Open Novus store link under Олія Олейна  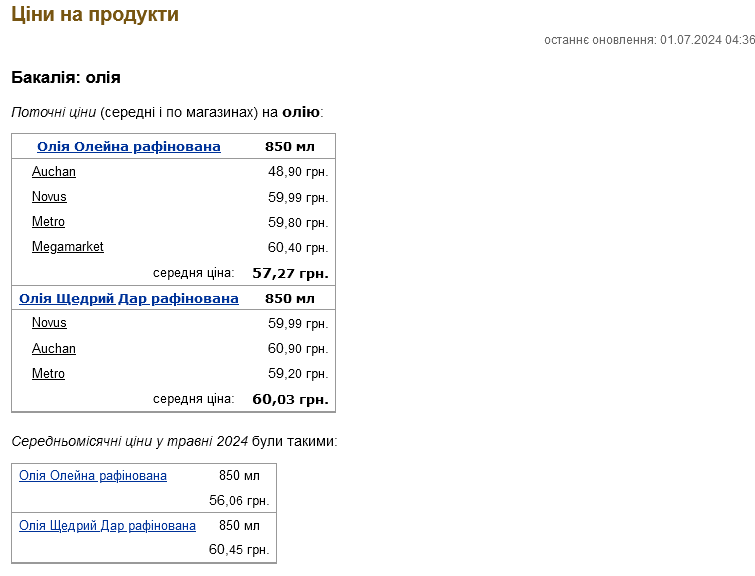click(x=49, y=197)
